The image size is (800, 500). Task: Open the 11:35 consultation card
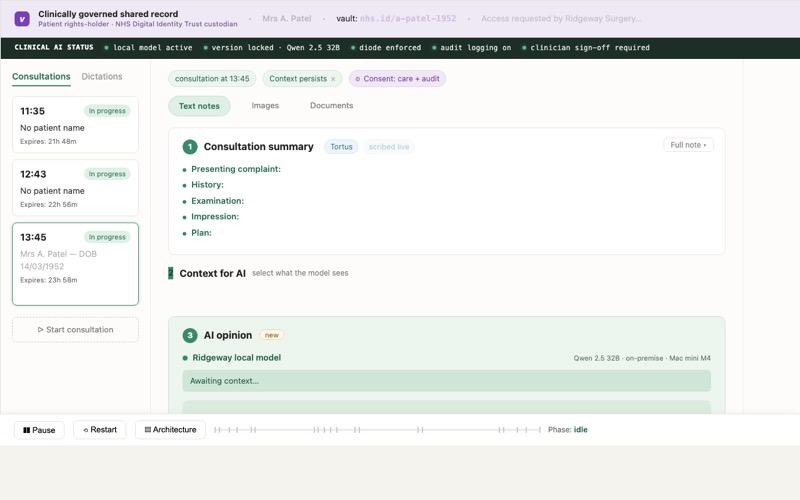[76, 125]
